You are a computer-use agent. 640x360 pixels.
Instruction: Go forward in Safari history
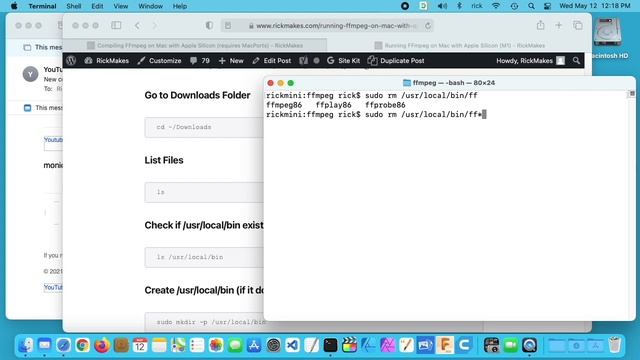154,25
